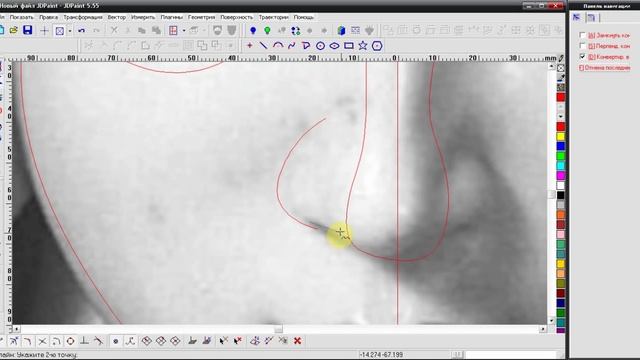Viewport: 640px width, 360px height.
Task: Open the color palette dropdown arrow
Action: click(560, 116)
